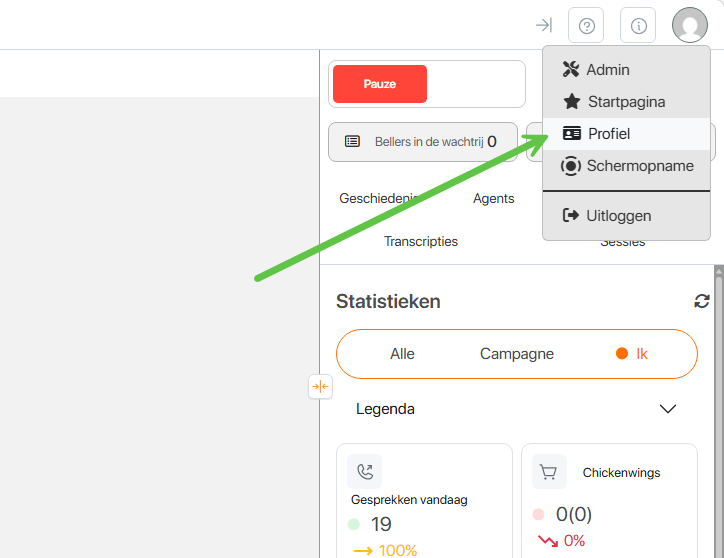Open the help question mark icon
The height and width of the screenshot is (558, 724).
pos(586,25)
